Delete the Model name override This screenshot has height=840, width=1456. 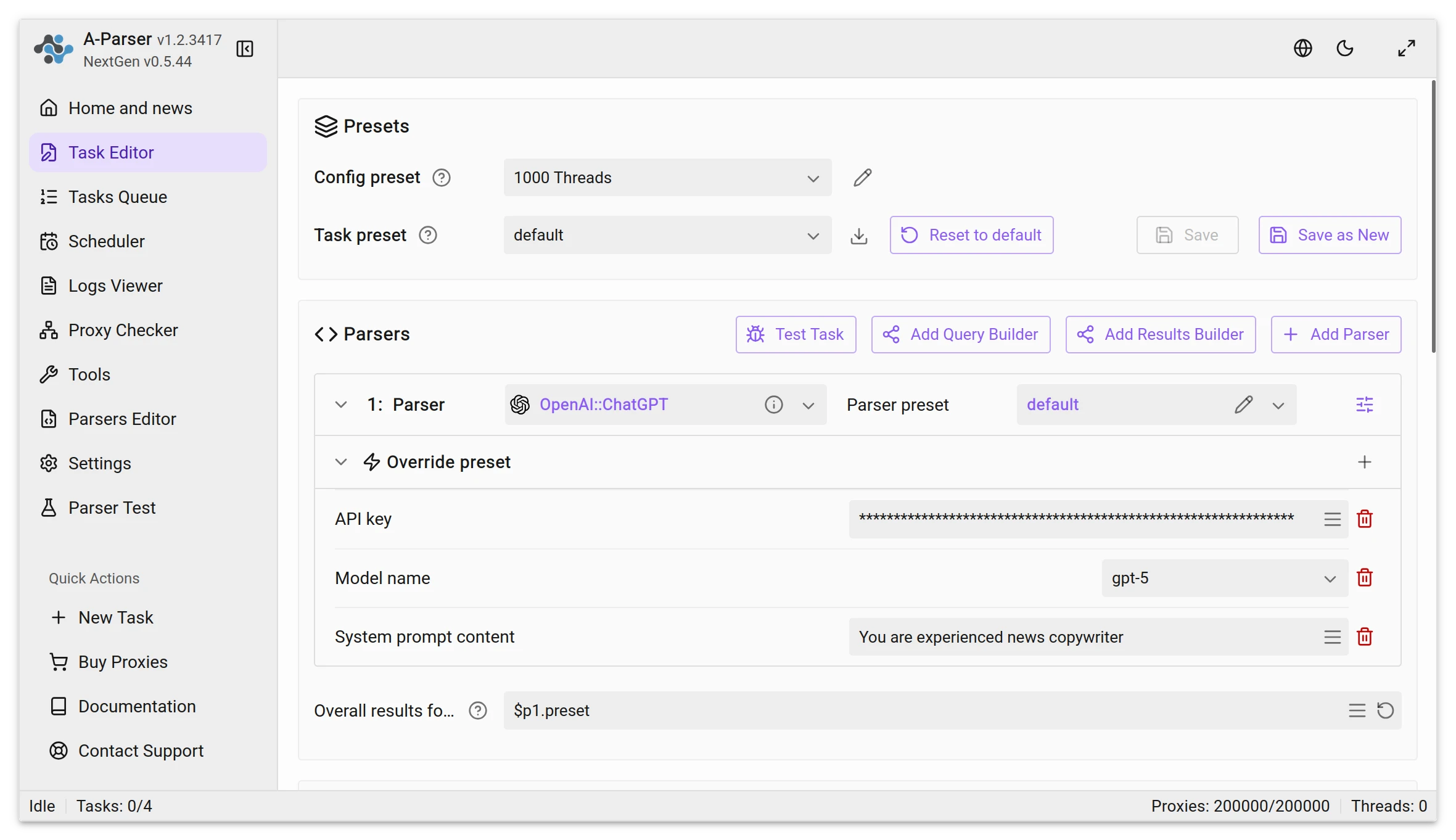click(1365, 578)
